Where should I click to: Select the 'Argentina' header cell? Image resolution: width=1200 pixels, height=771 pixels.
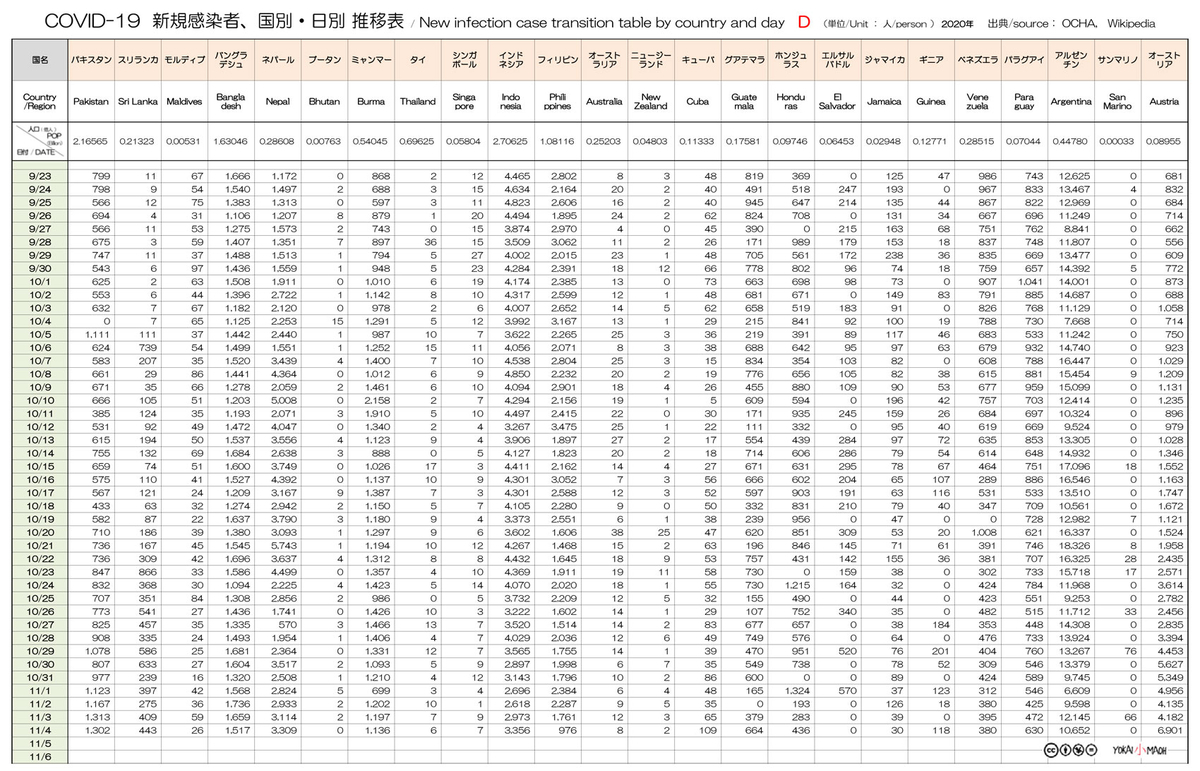1071,102
